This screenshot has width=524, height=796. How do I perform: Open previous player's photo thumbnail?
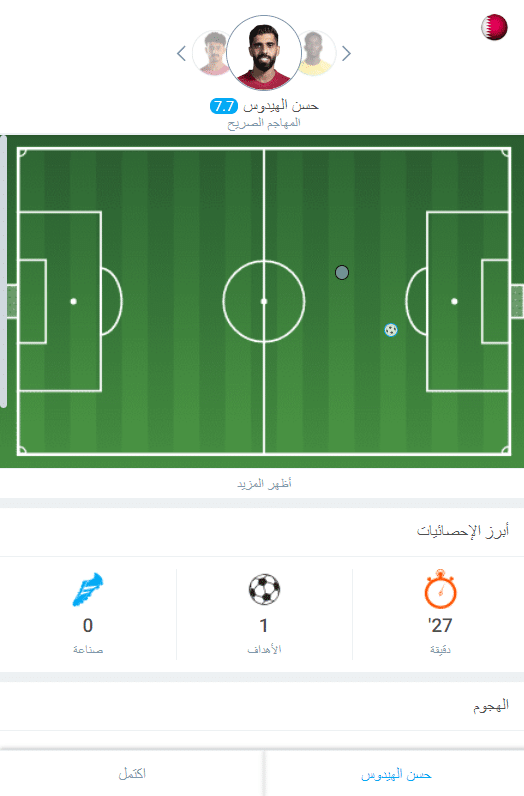(x=210, y=53)
